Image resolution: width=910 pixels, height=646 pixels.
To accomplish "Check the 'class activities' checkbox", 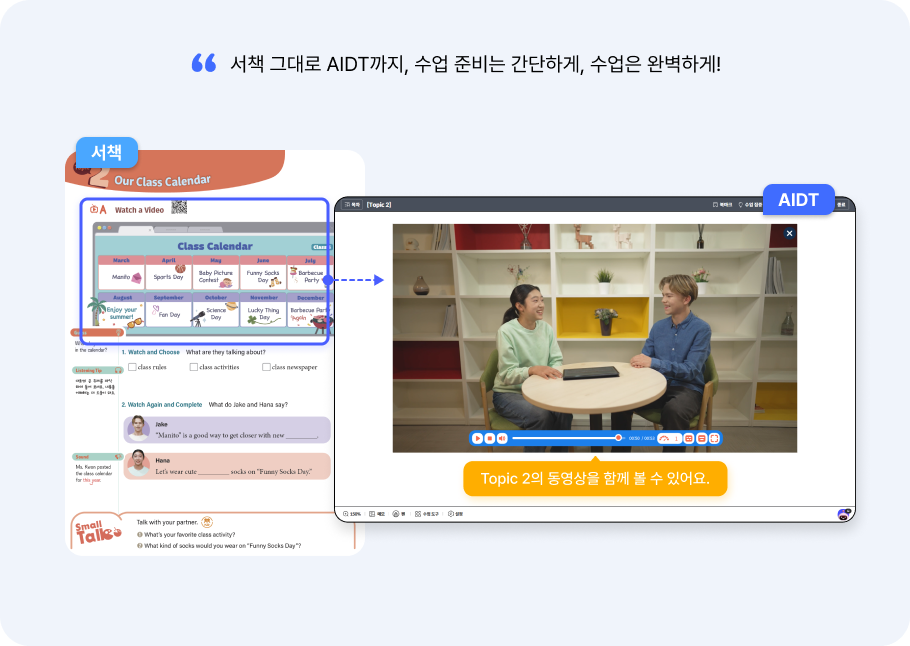I will [x=194, y=367].
